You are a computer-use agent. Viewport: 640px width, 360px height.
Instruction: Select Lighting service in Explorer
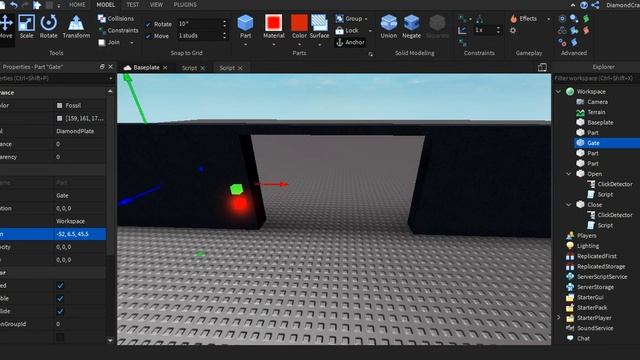pos(587,246)
